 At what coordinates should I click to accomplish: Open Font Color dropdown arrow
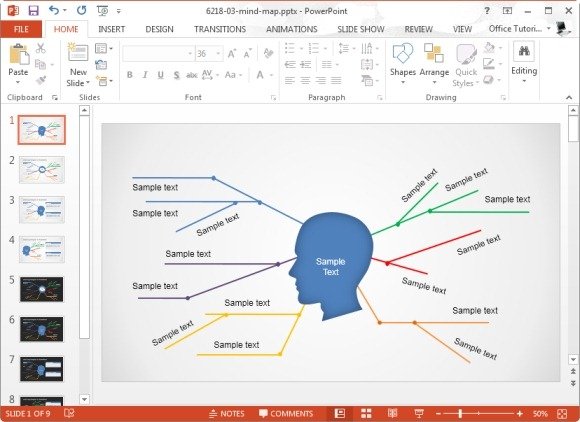coord(272,75)
